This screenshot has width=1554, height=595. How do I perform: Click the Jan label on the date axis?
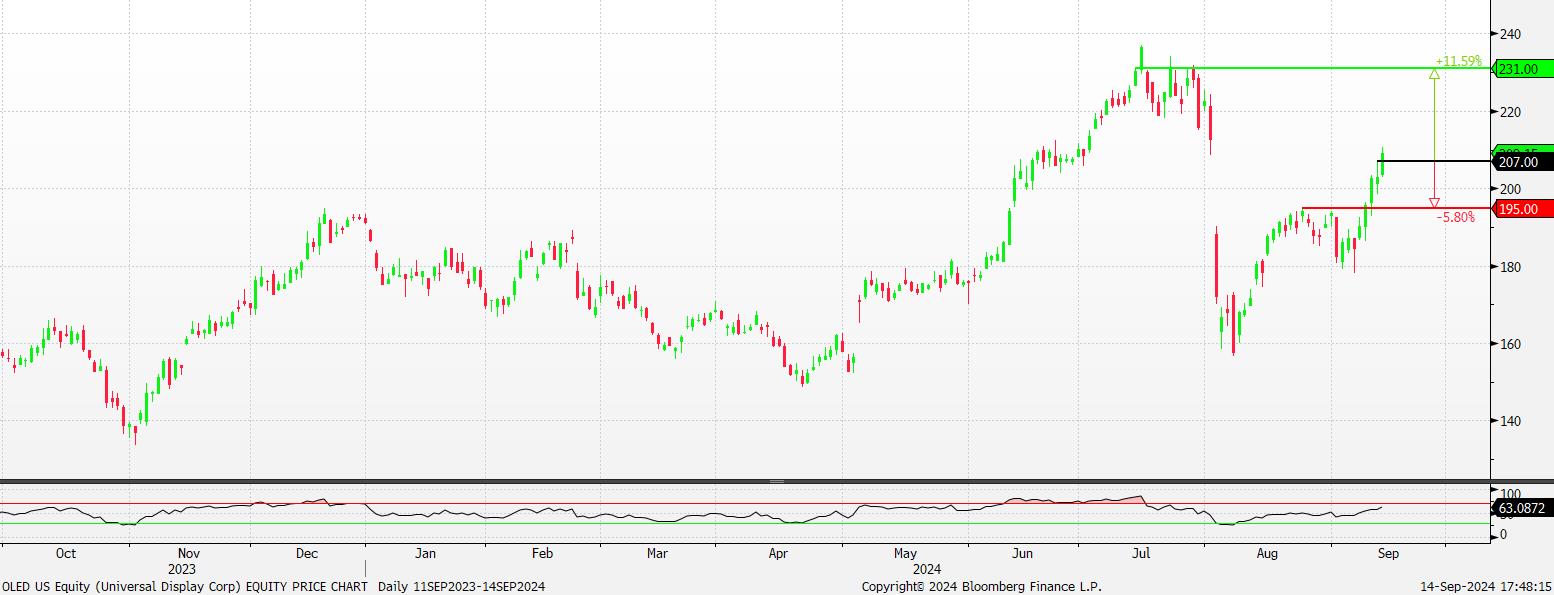[425, 553]
